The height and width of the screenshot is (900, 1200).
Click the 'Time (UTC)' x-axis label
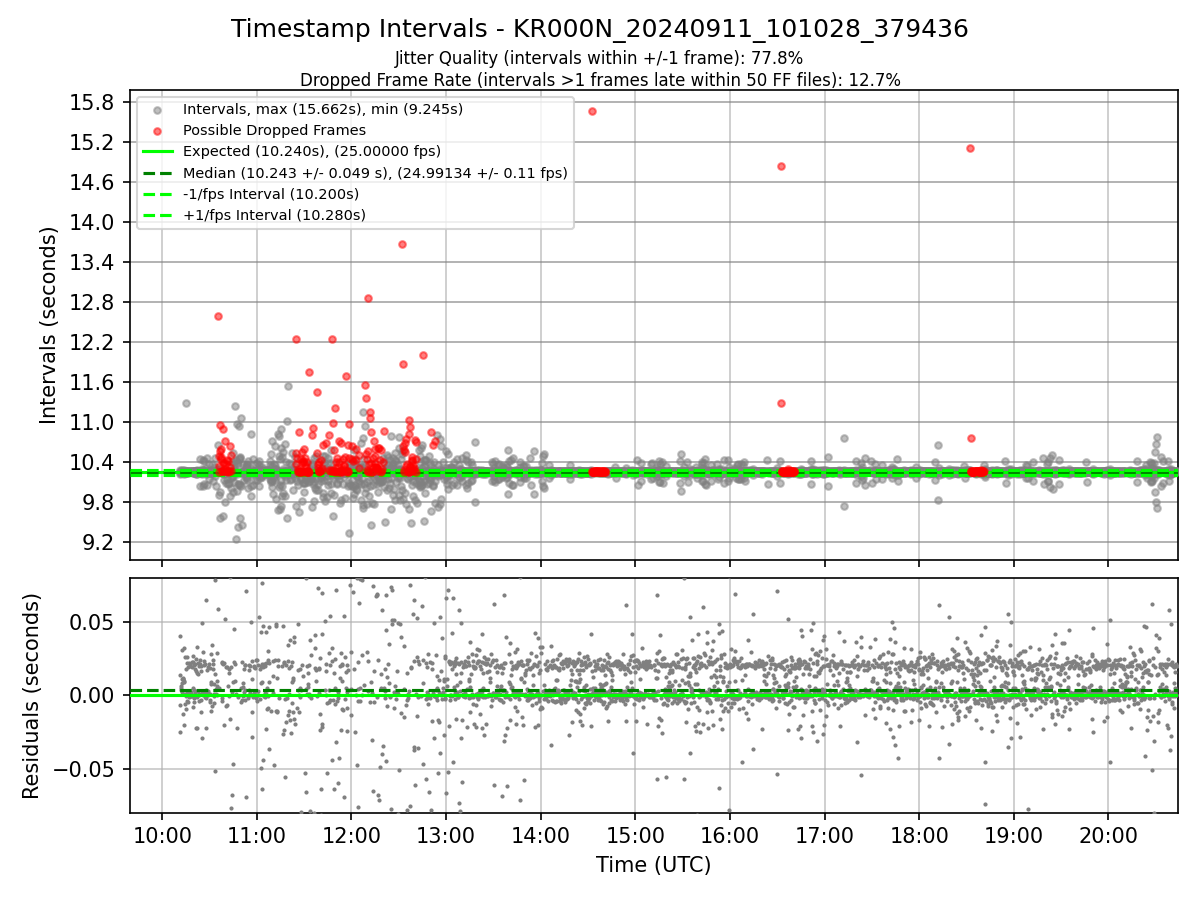[653, 865]
